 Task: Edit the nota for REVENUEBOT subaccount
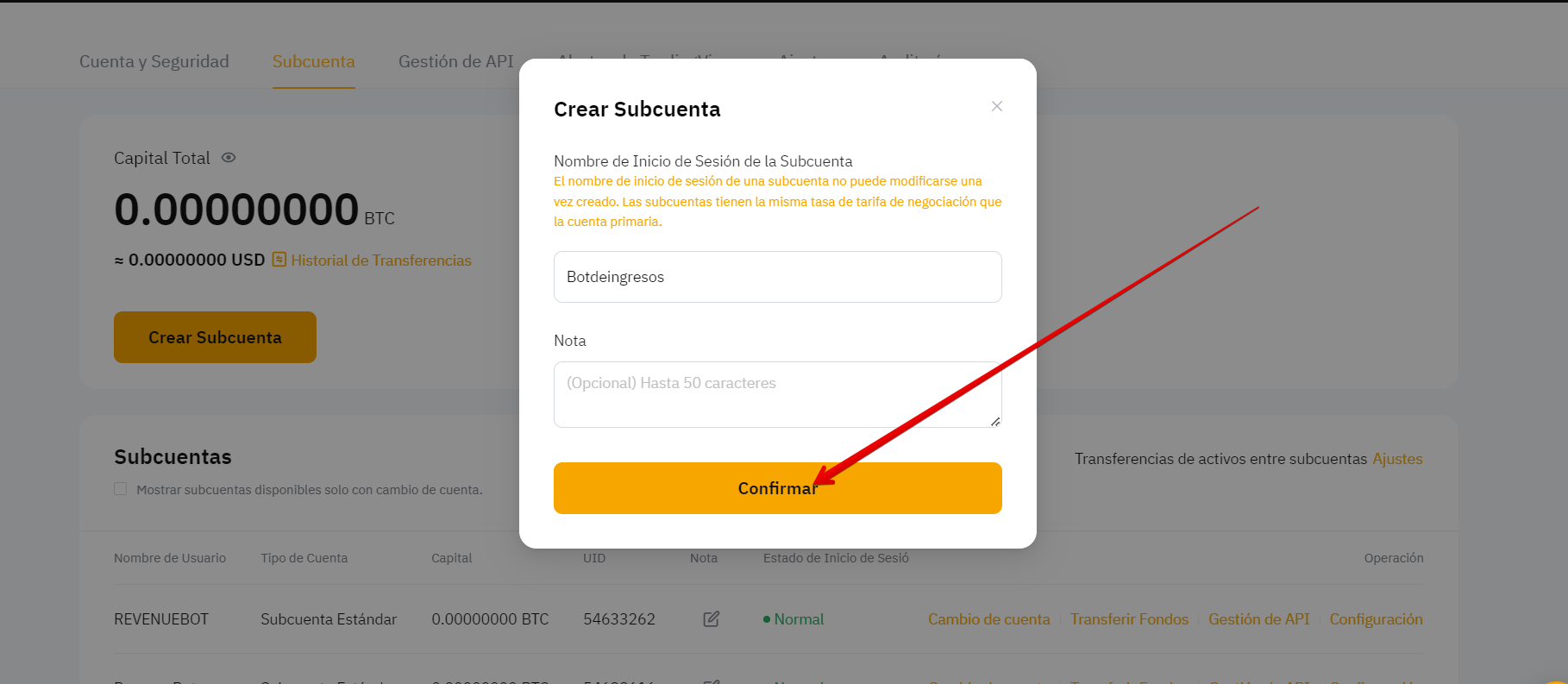pyautogui.click(x=712, y=619)
